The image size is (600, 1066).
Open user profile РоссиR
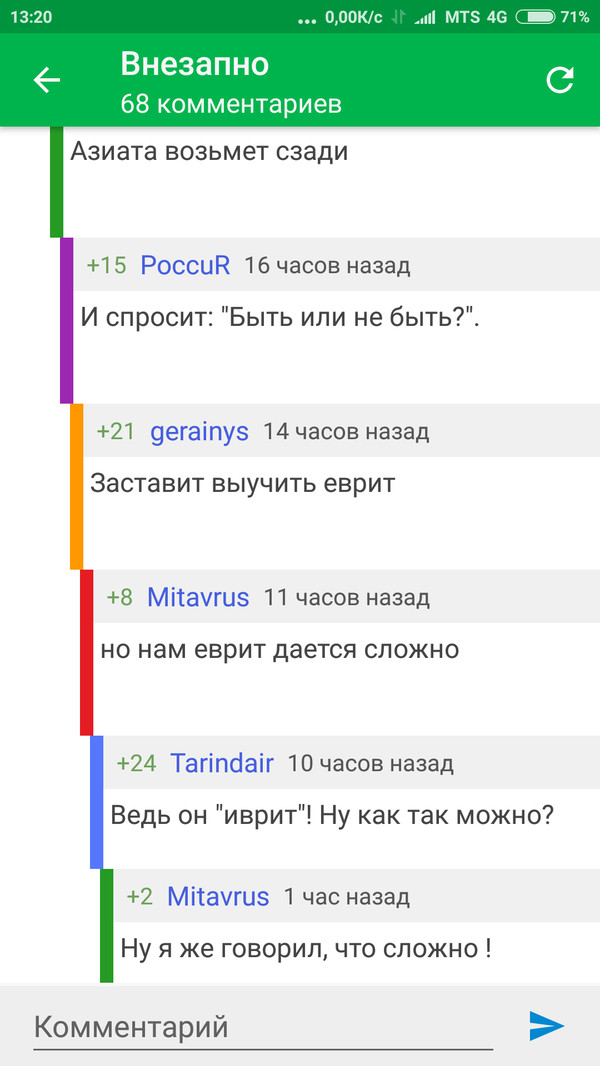pyautogui.click(x=185, y=265)
